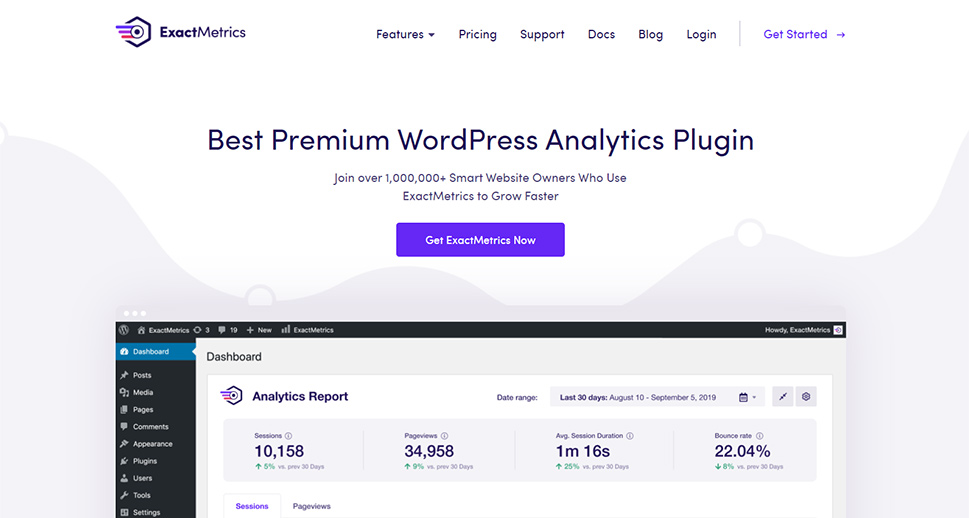Click the Get ExactMetrics Now button

coord(480,240)
